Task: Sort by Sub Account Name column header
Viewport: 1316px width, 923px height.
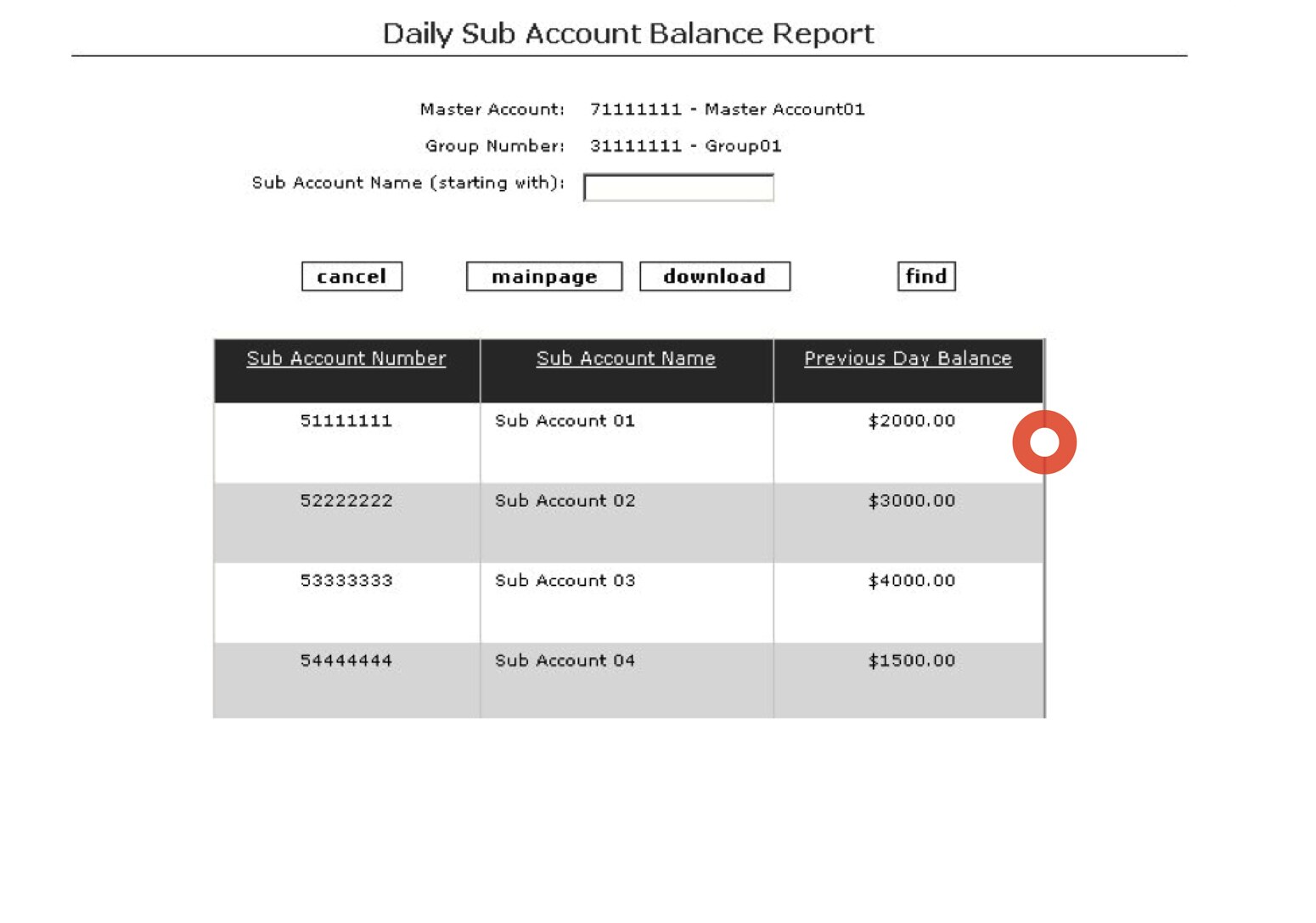Action: click(627, 358)
